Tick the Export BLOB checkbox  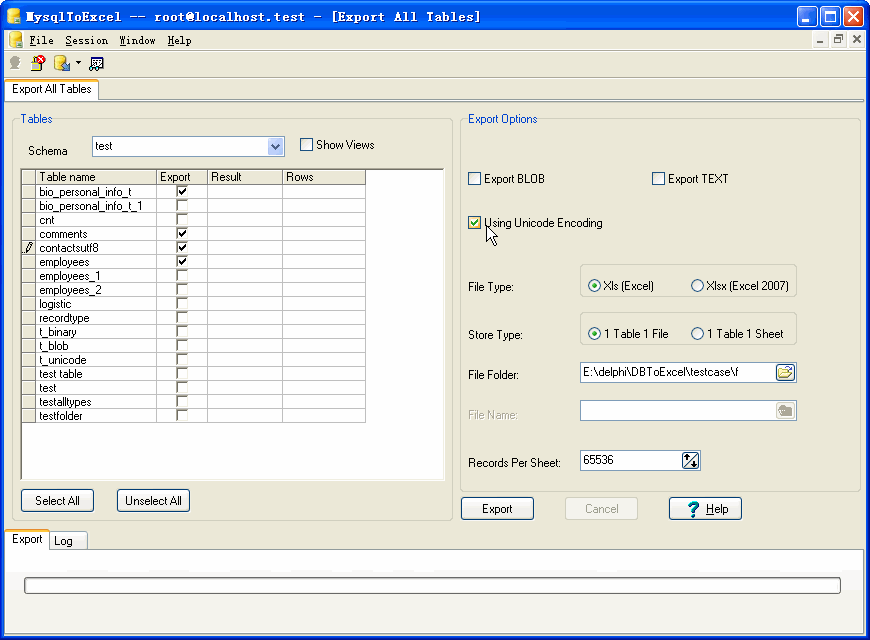point(474,179)
